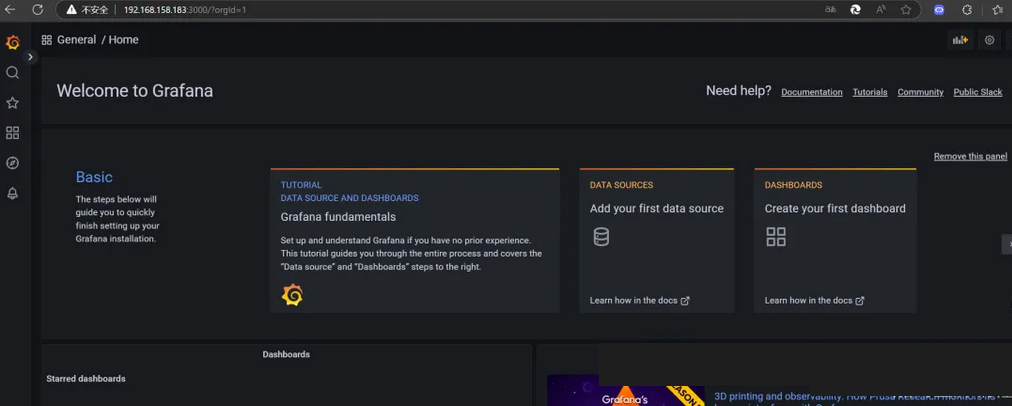Expand the Grafana sidebar with chevron
The width and height of the screenshot is (1012, 406).
click(x=30, y=57)
